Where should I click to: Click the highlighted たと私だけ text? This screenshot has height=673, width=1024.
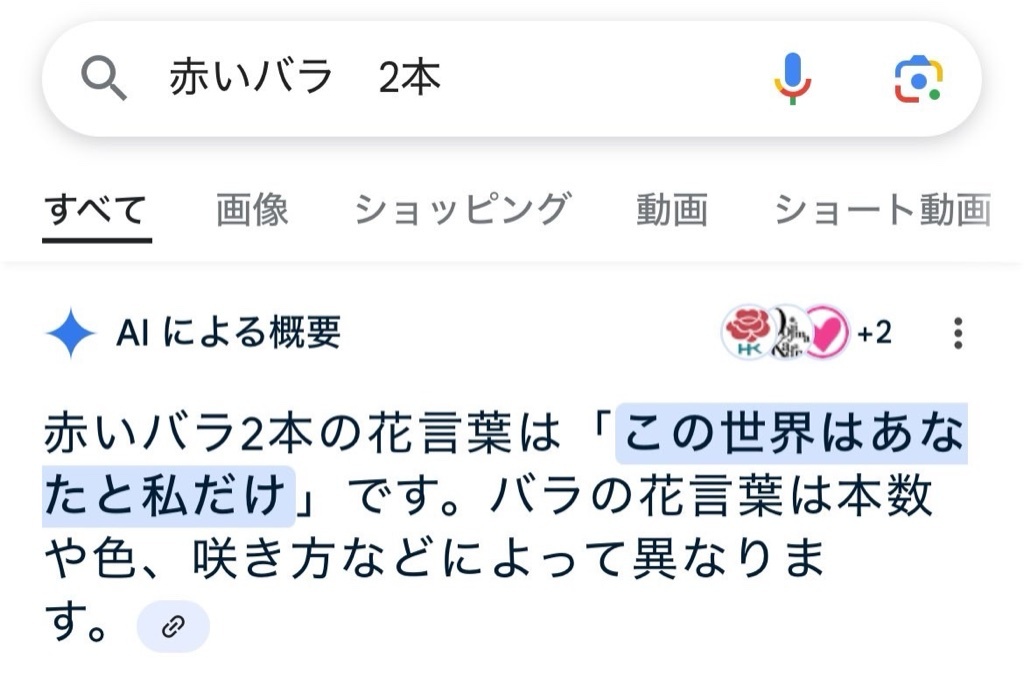pos(168,495)
